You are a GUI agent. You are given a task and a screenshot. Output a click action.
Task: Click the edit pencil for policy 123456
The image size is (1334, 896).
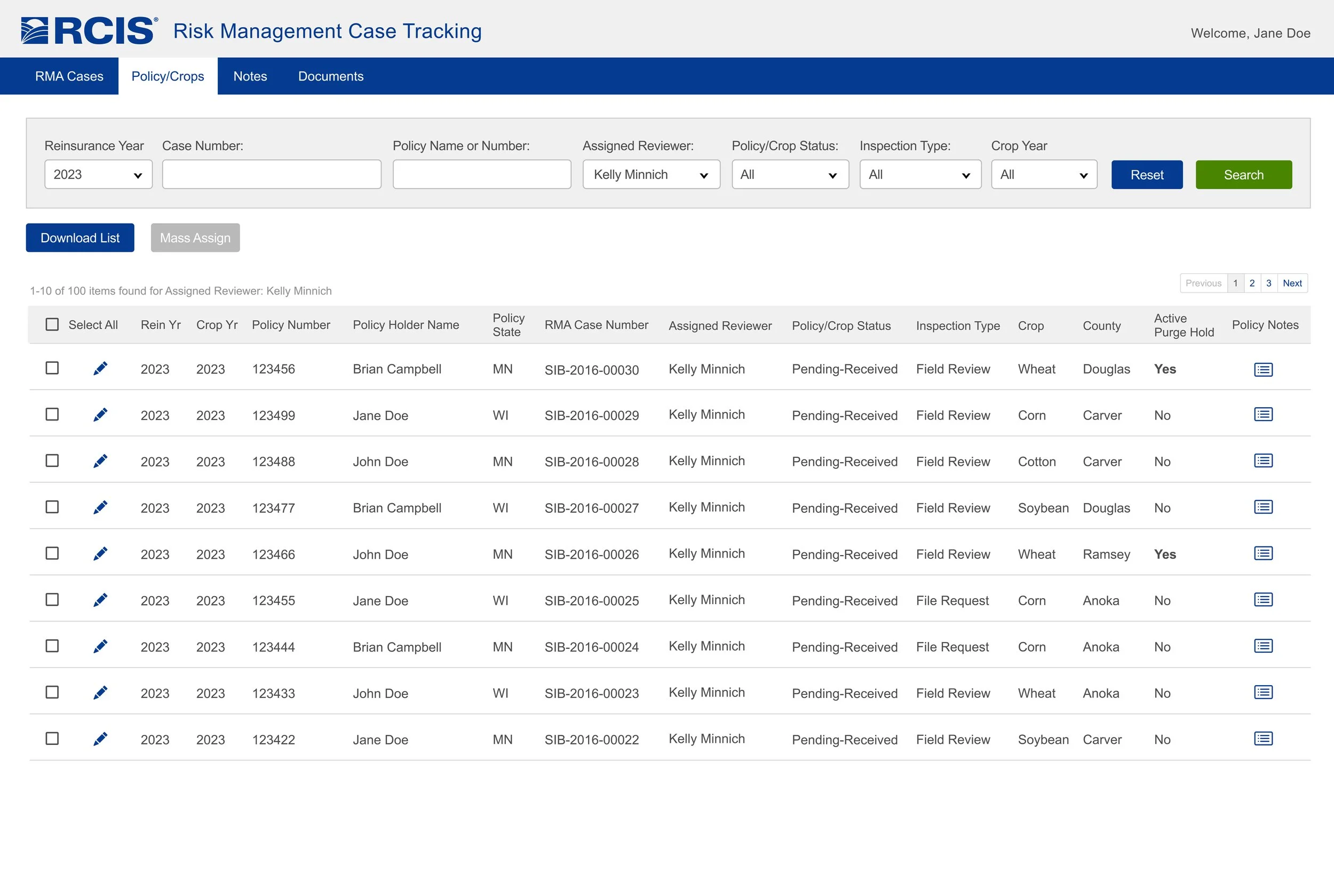100,369
